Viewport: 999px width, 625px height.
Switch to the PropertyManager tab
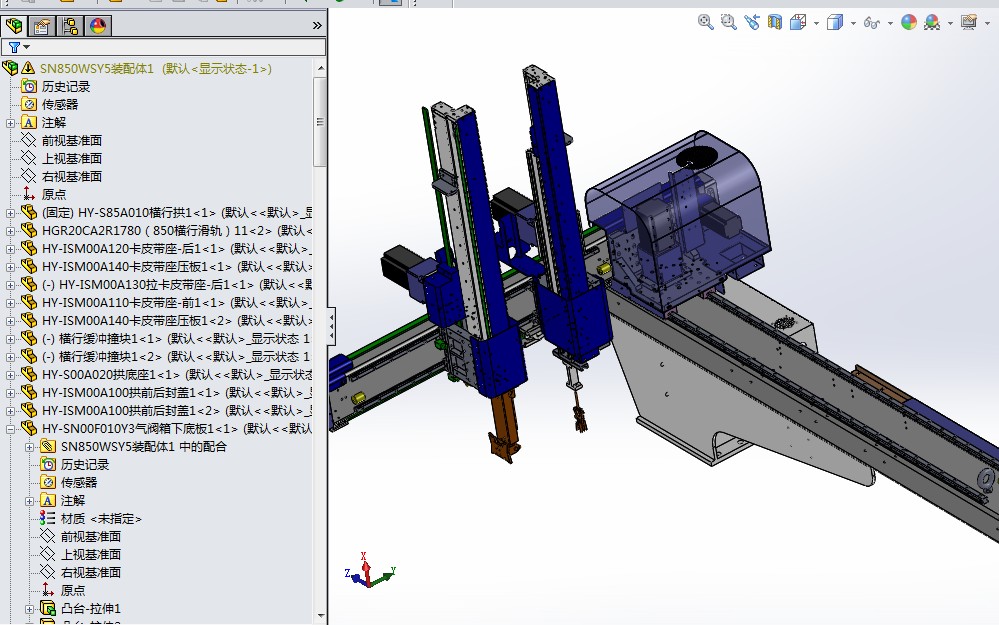pos(40,26)
